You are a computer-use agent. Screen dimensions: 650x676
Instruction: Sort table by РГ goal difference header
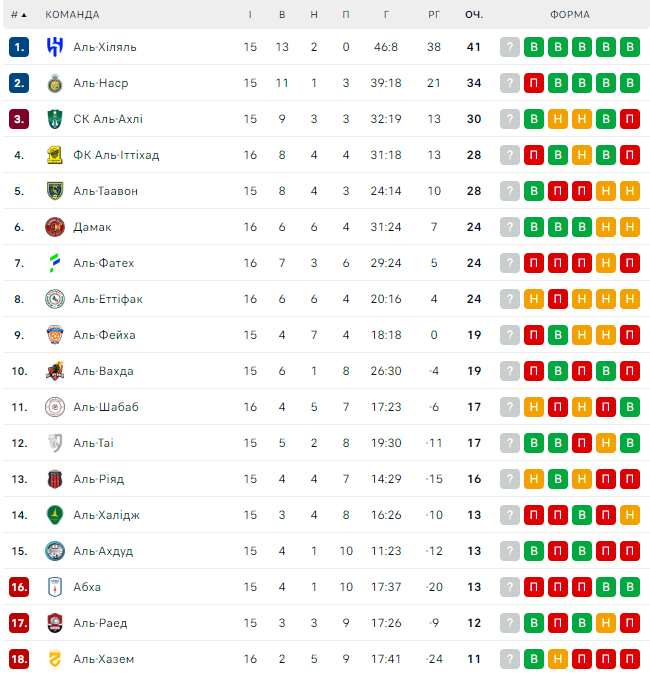point(433,15)
